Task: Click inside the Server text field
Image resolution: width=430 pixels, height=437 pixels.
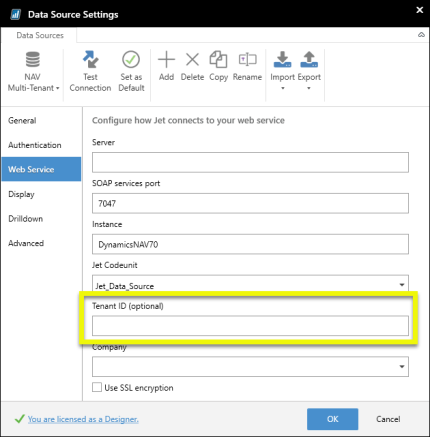Action: point(250,162)
